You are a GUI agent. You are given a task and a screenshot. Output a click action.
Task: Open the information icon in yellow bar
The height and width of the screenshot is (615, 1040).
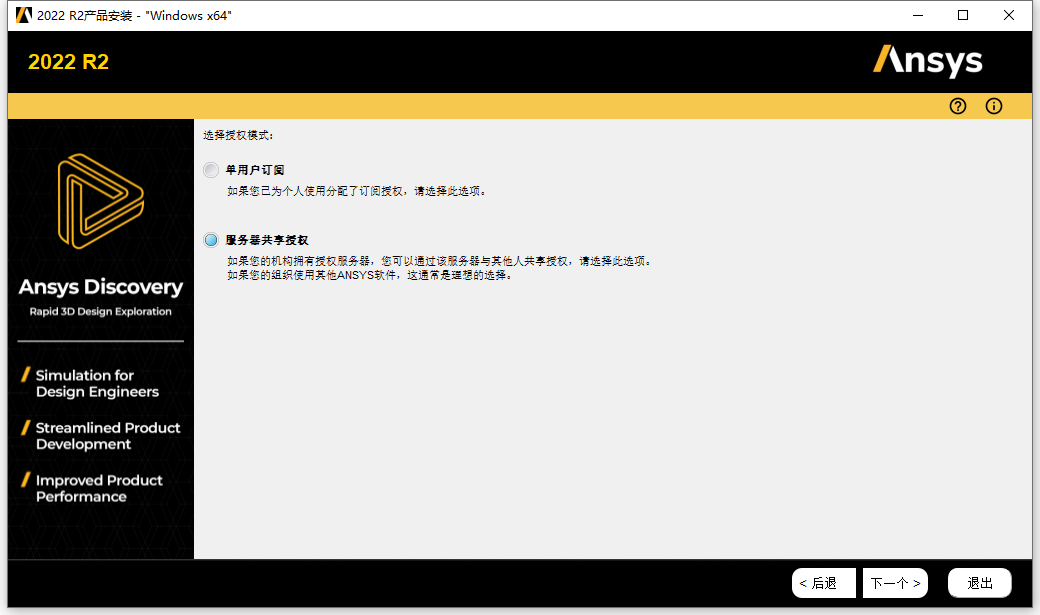[994, 106]
